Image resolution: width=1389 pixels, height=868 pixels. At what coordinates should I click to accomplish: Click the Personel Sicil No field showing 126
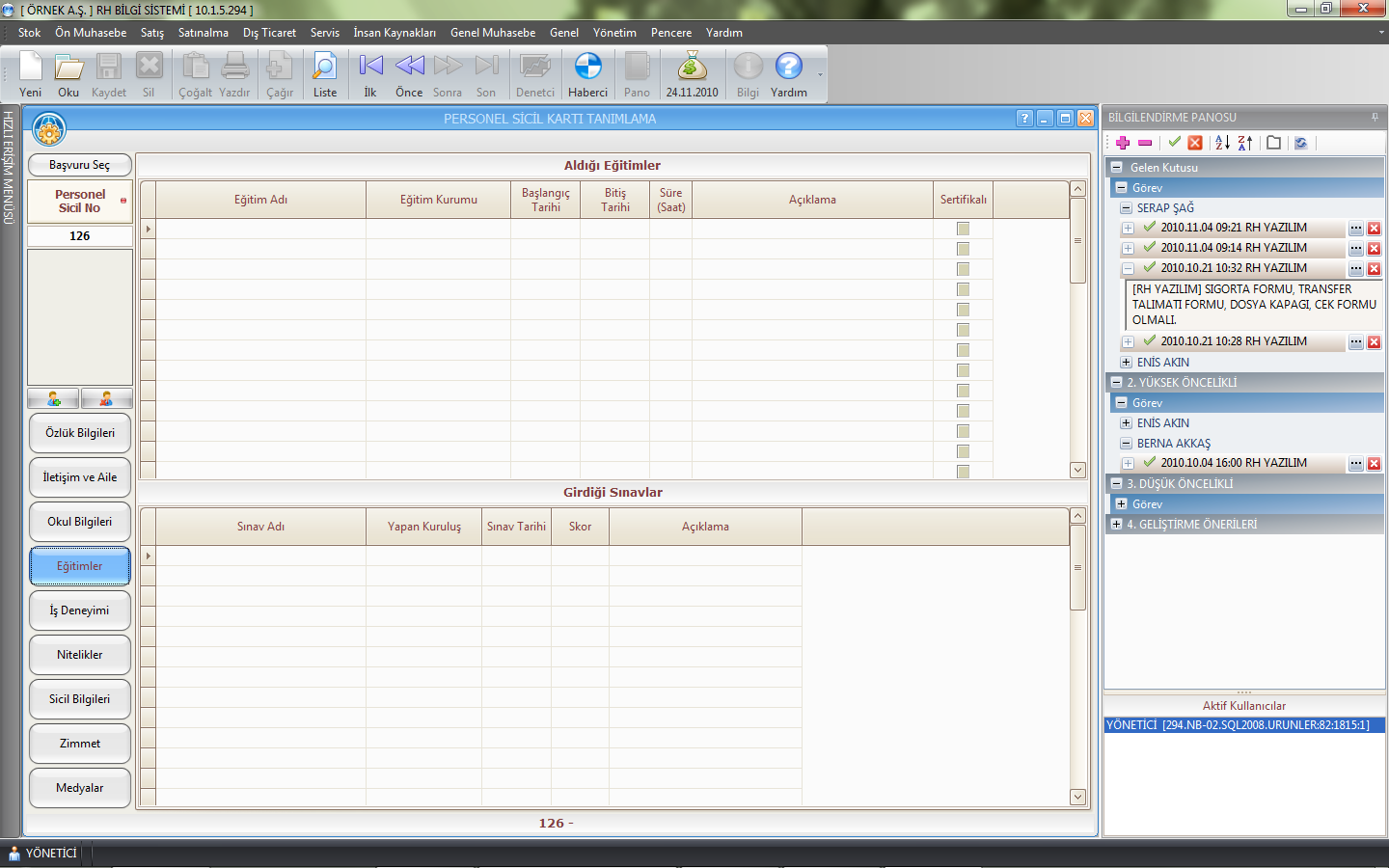click(x=80, y=236)
